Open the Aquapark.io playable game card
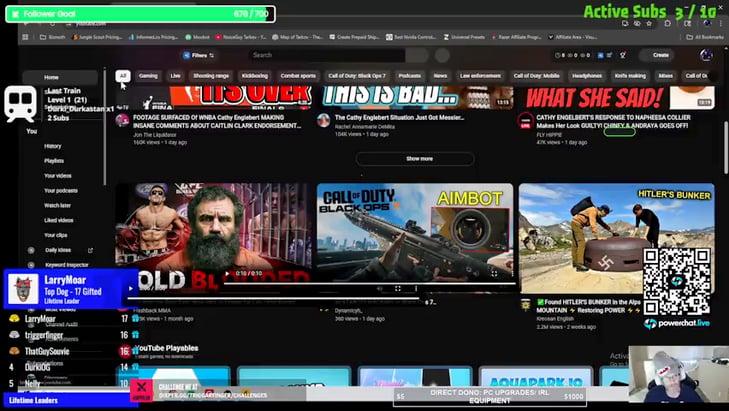729x411 pixels. [536, 378]
